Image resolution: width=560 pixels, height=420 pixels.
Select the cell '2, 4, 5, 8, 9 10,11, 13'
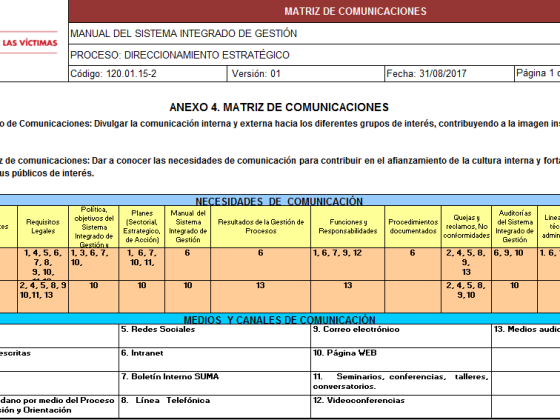pyautogui.click(x=43, y=296)
